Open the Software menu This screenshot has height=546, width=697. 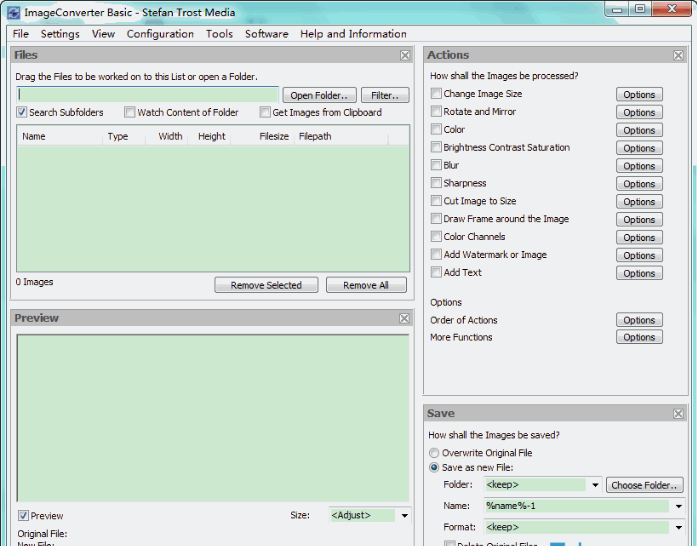266,34
